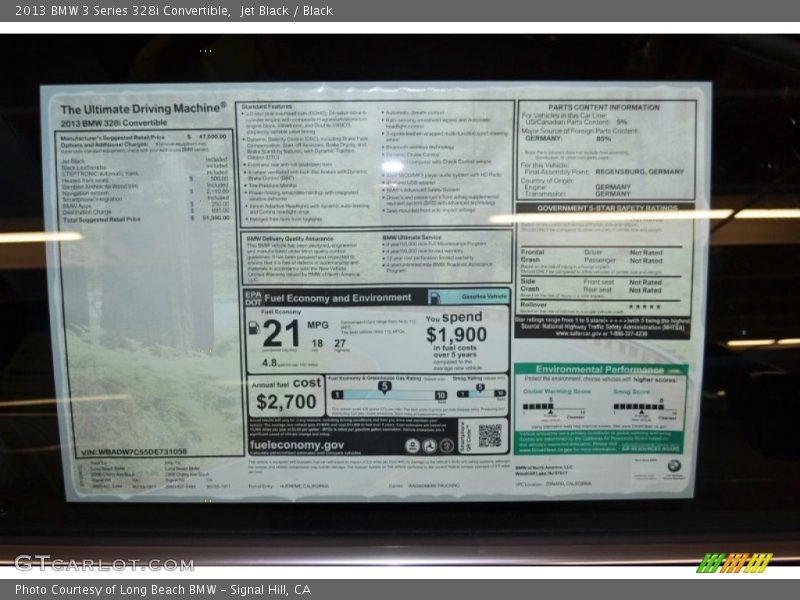The width and height of the screenshot is (800, 600).
Task: Click the BMW roundel logo
Action: tap(674, 465)
